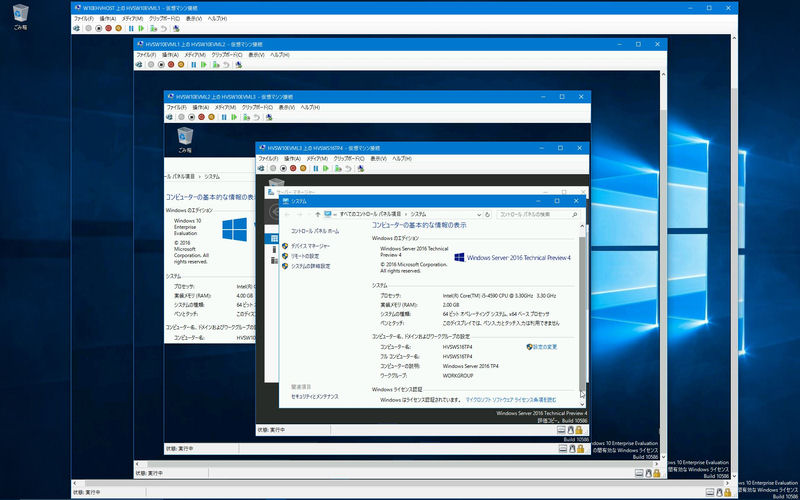
Task: Open リモートの設定 link in システム window
Action: coord(305,256)
